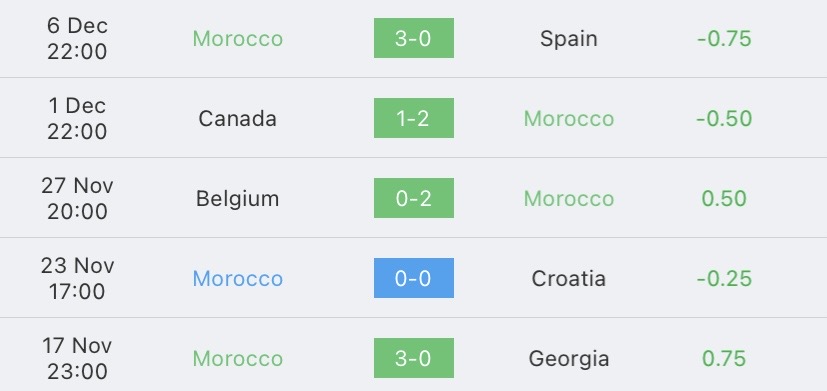Select Canada team name

[237, 118]
